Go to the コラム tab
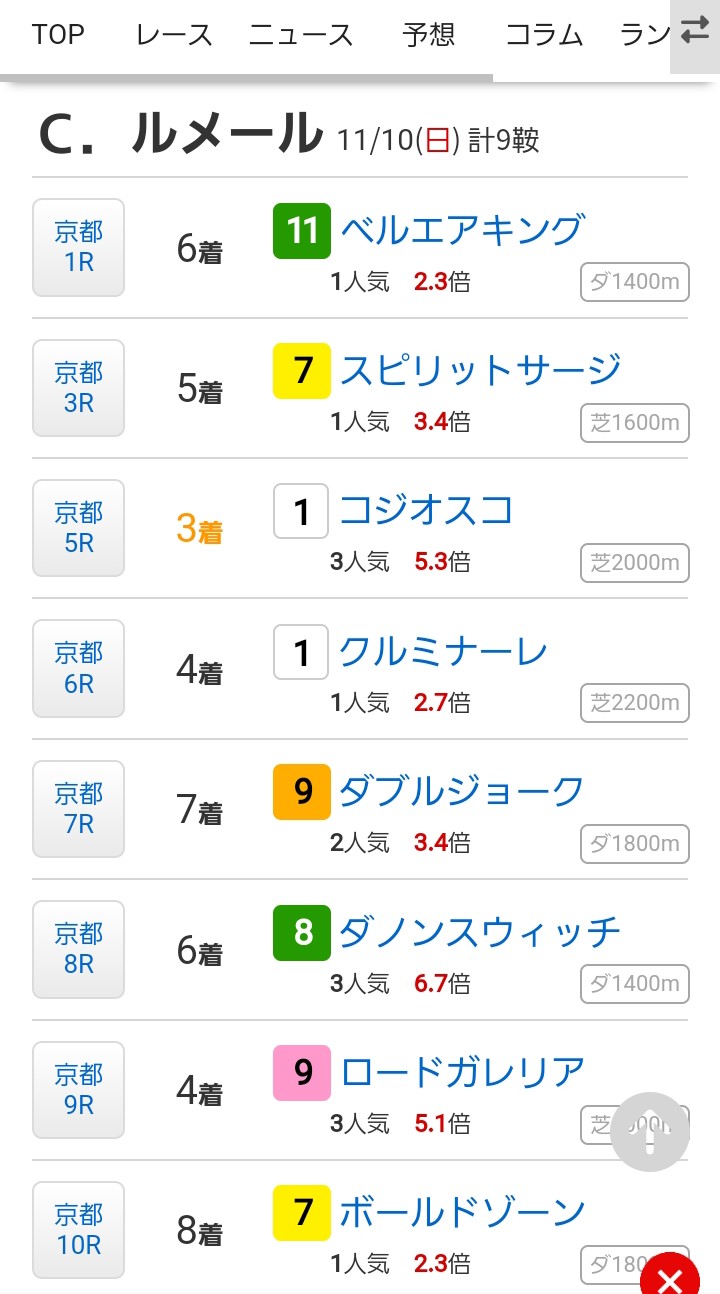The image size is (720, 1294). coord(544,35)
